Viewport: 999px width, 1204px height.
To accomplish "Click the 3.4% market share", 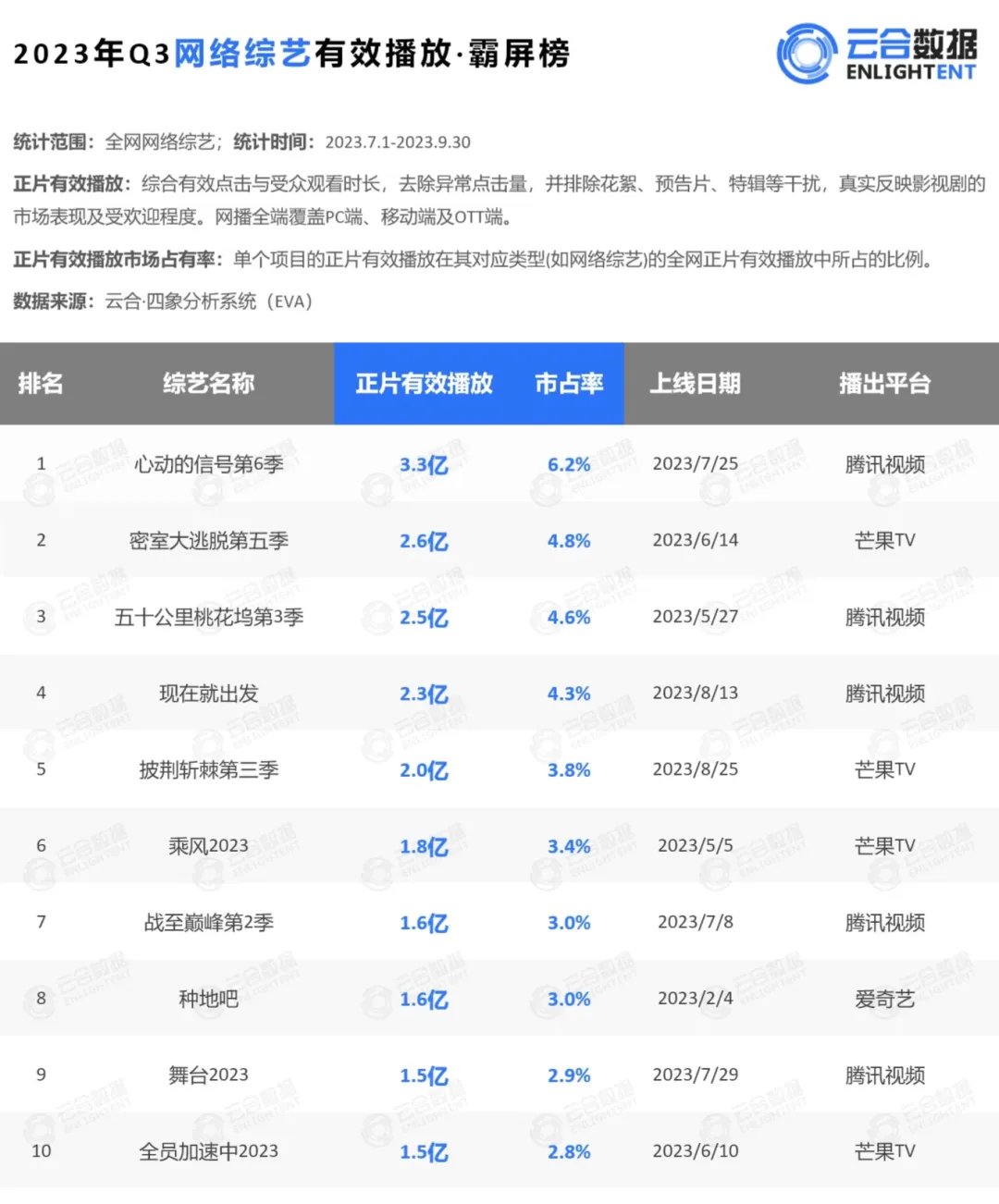I will 569,847.
